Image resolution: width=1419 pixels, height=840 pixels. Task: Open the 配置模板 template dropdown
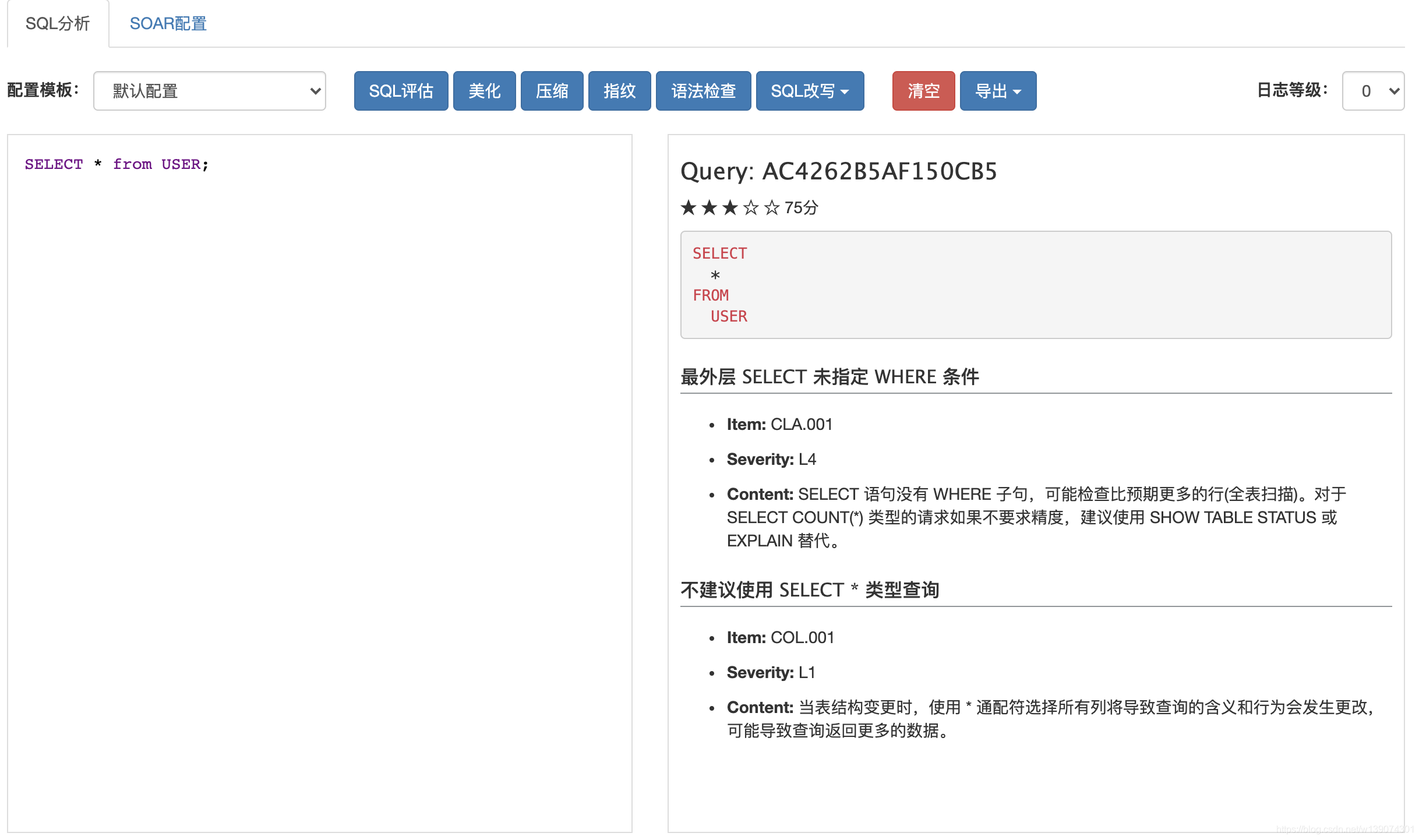tap(210, 91)
